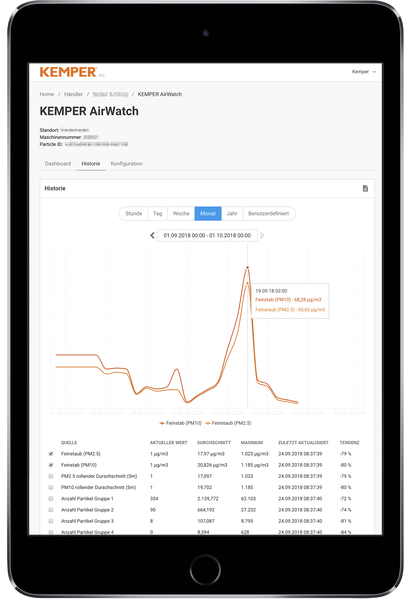Tap the tablet home button
The image size is (413, 600).
click(206, 569)
